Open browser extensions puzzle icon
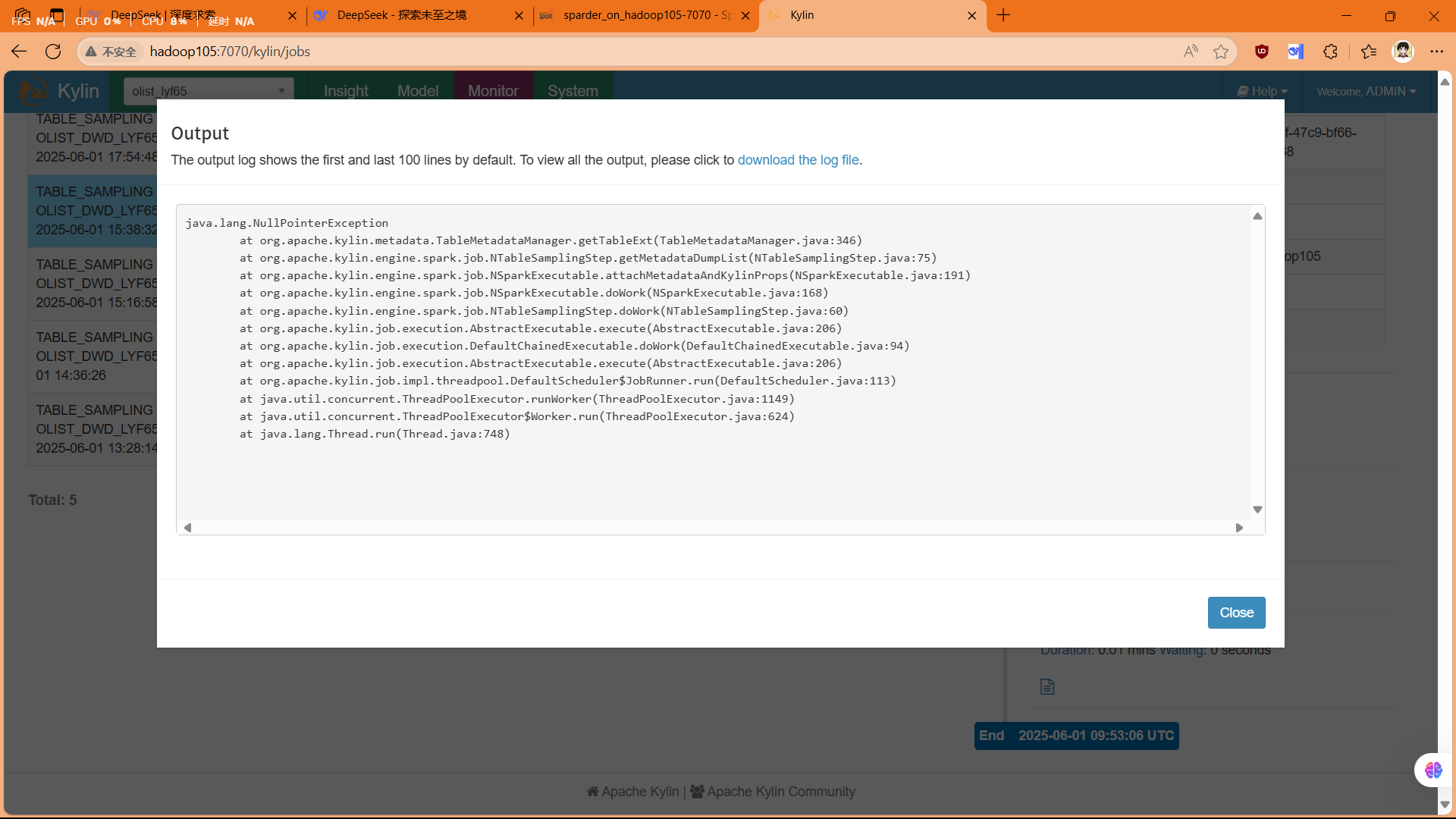1456x819 pixels. 1330,52
